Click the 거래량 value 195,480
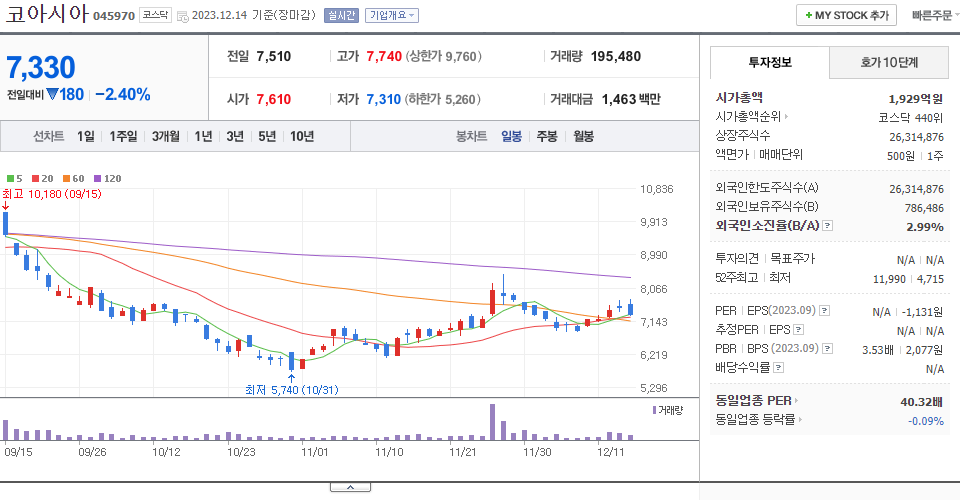Screen dimensions: 960x500 (615, 56)
